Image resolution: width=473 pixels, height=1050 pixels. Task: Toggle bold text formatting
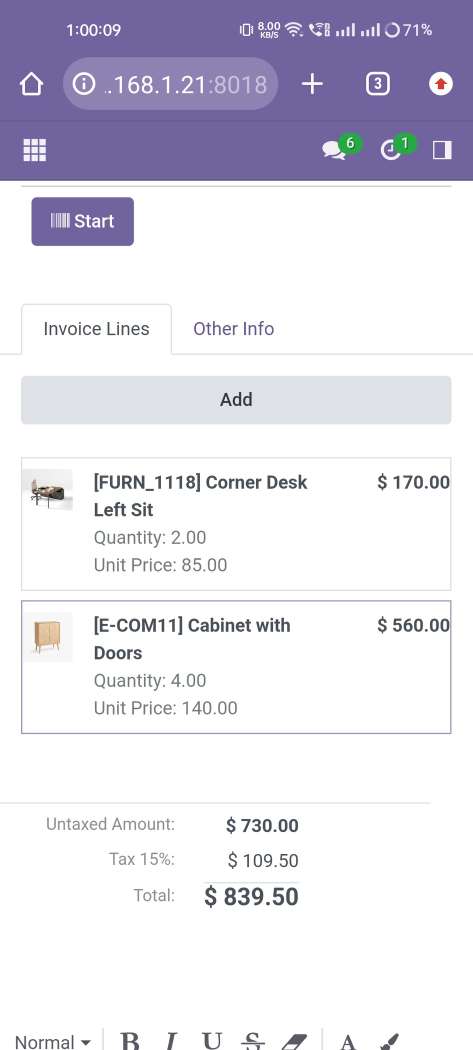(130, 1040)
